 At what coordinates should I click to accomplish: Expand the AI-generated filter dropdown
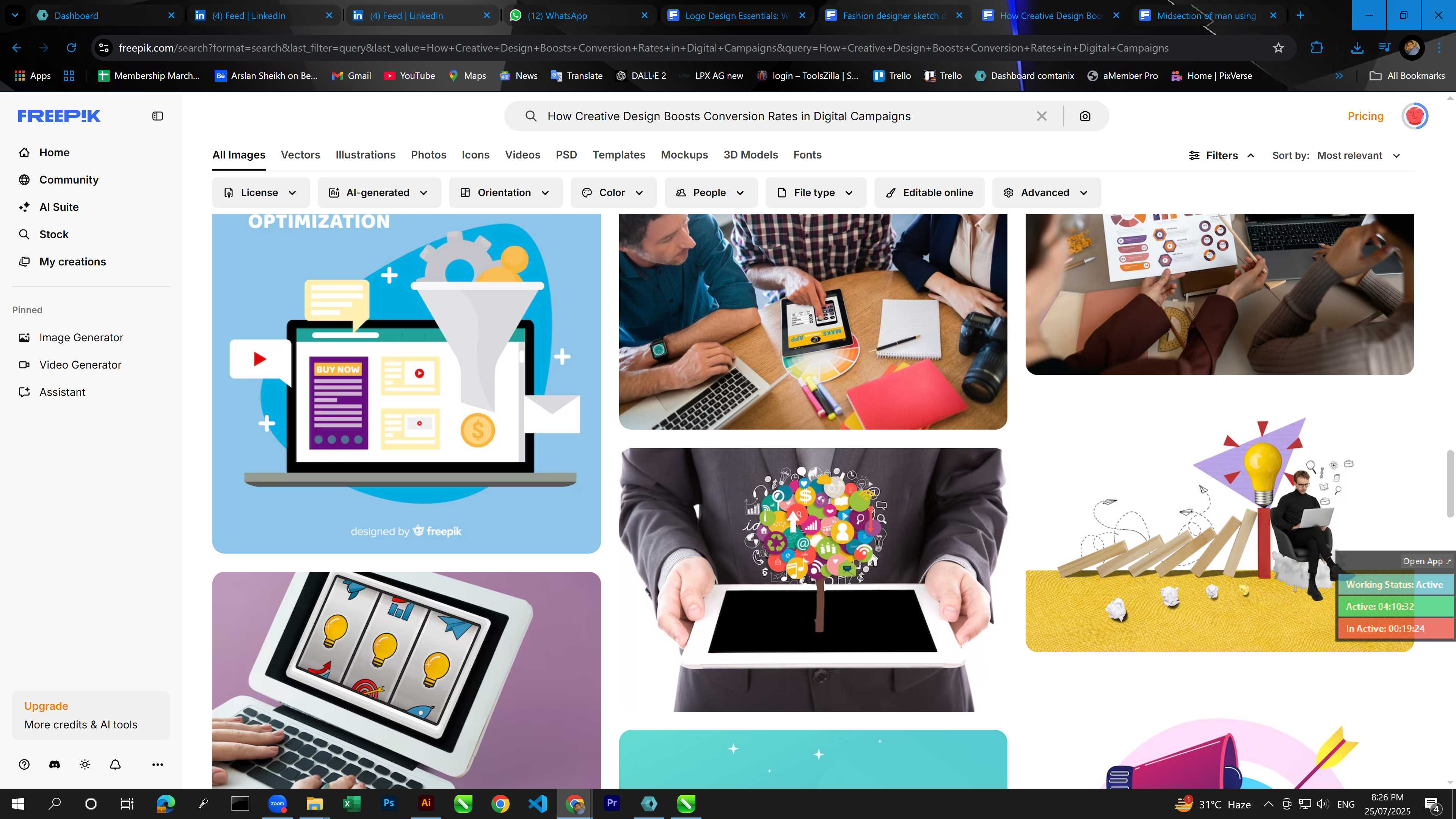pyautogui.click(x=379, y=193)
